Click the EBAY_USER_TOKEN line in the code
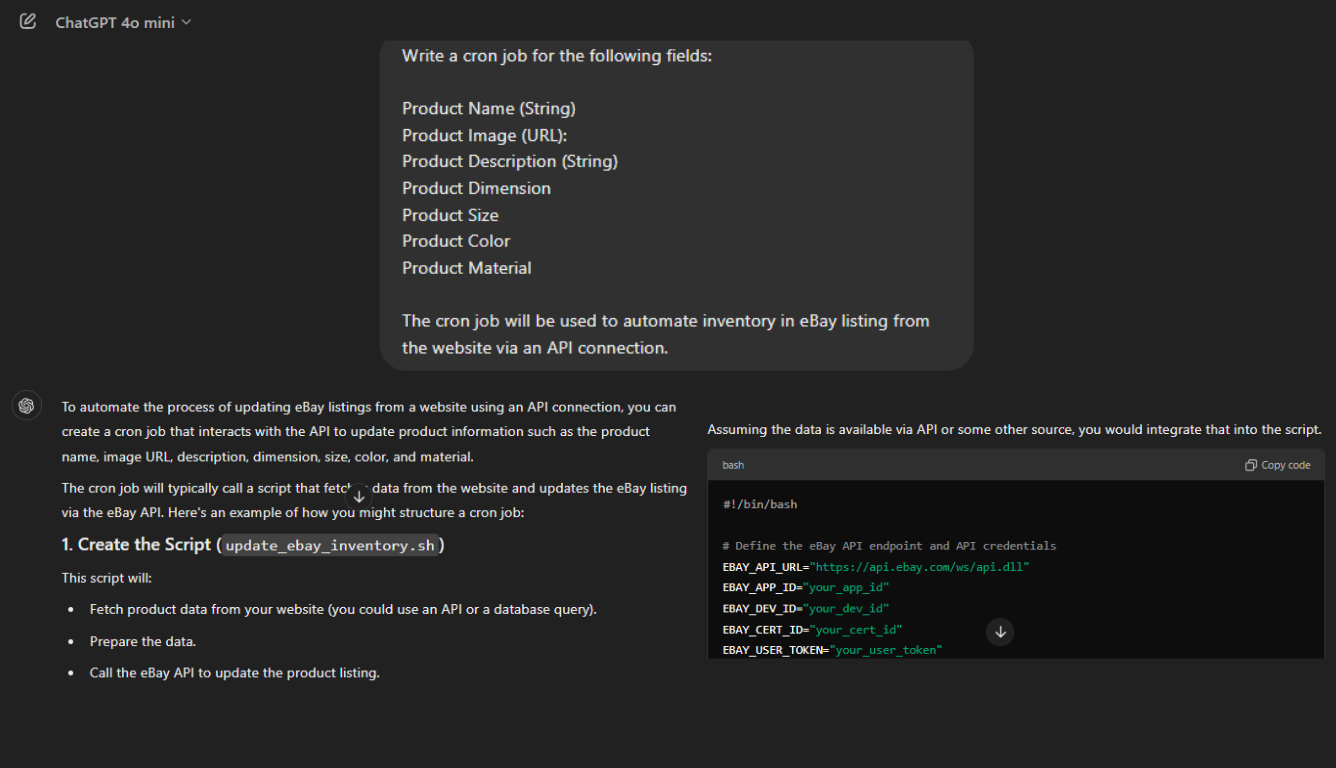This screenshot has width=1336, height=768. [832, 651]
